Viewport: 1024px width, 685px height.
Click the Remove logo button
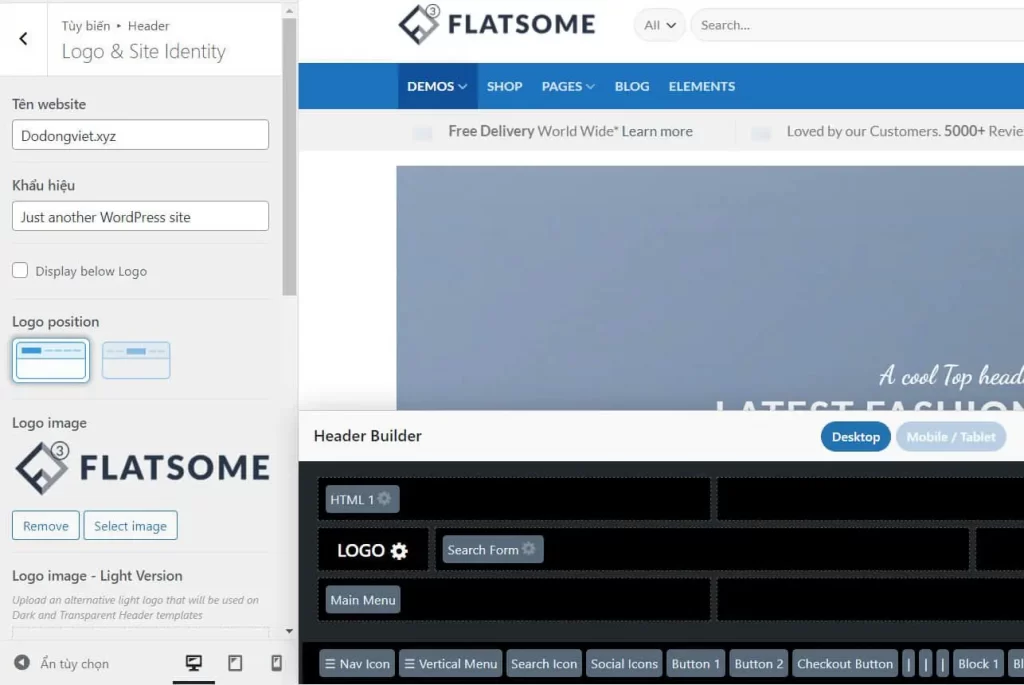point(45,525)
